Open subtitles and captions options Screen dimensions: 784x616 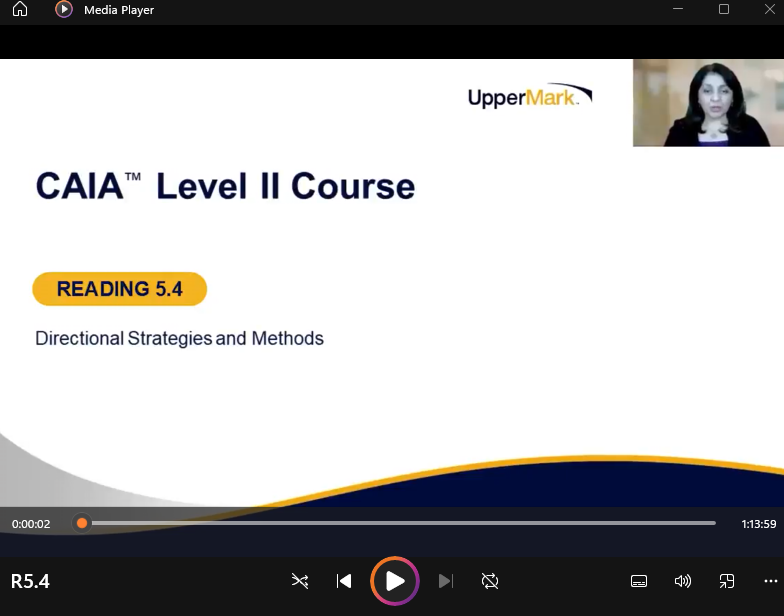point(639,581)
